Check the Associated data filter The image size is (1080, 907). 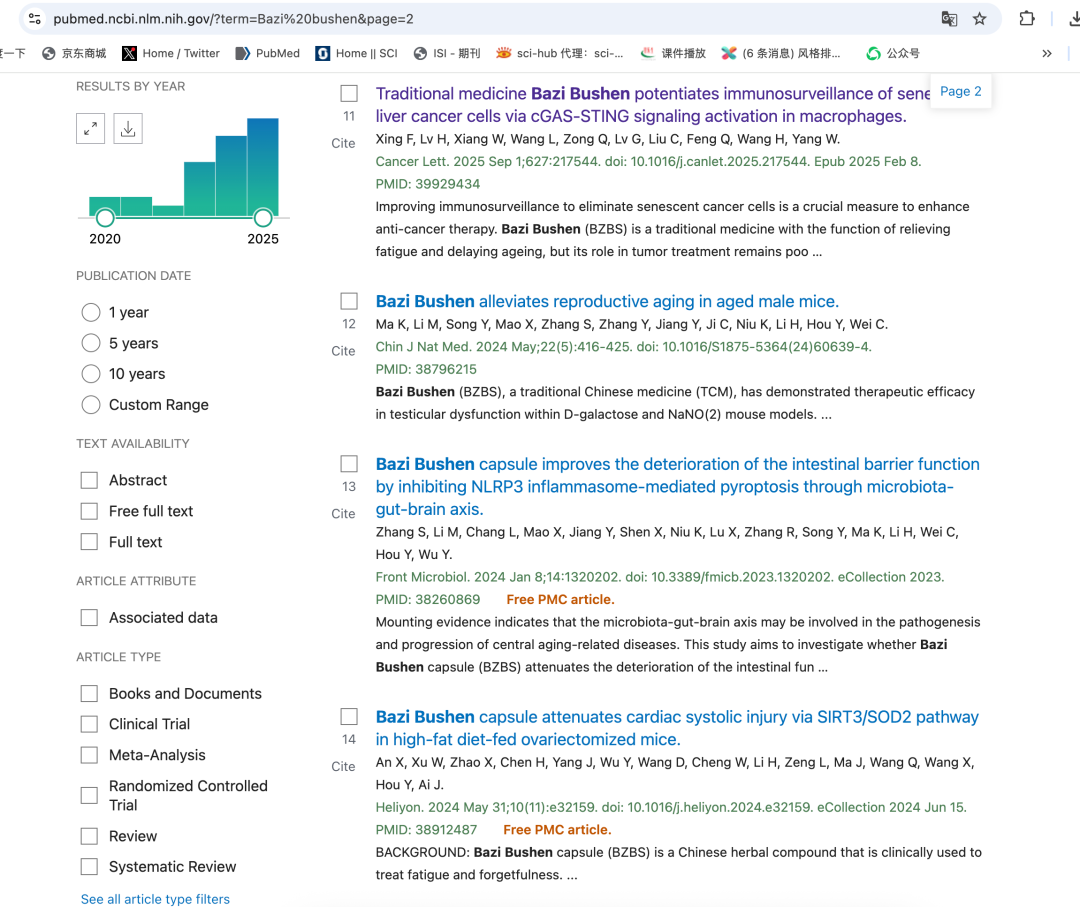tap(90, 618)
